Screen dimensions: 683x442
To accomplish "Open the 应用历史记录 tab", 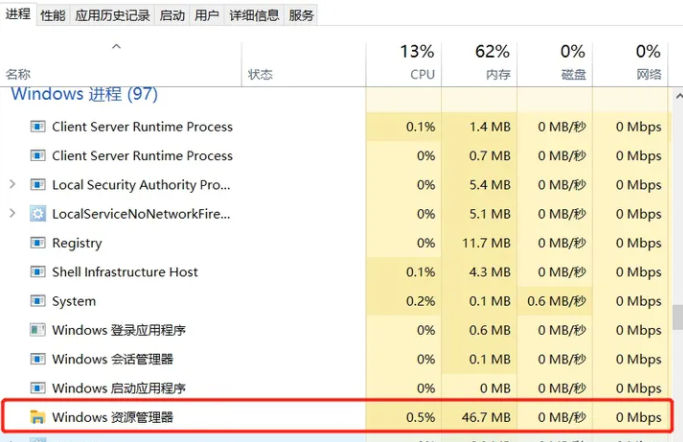I will (x=112, y=15).
